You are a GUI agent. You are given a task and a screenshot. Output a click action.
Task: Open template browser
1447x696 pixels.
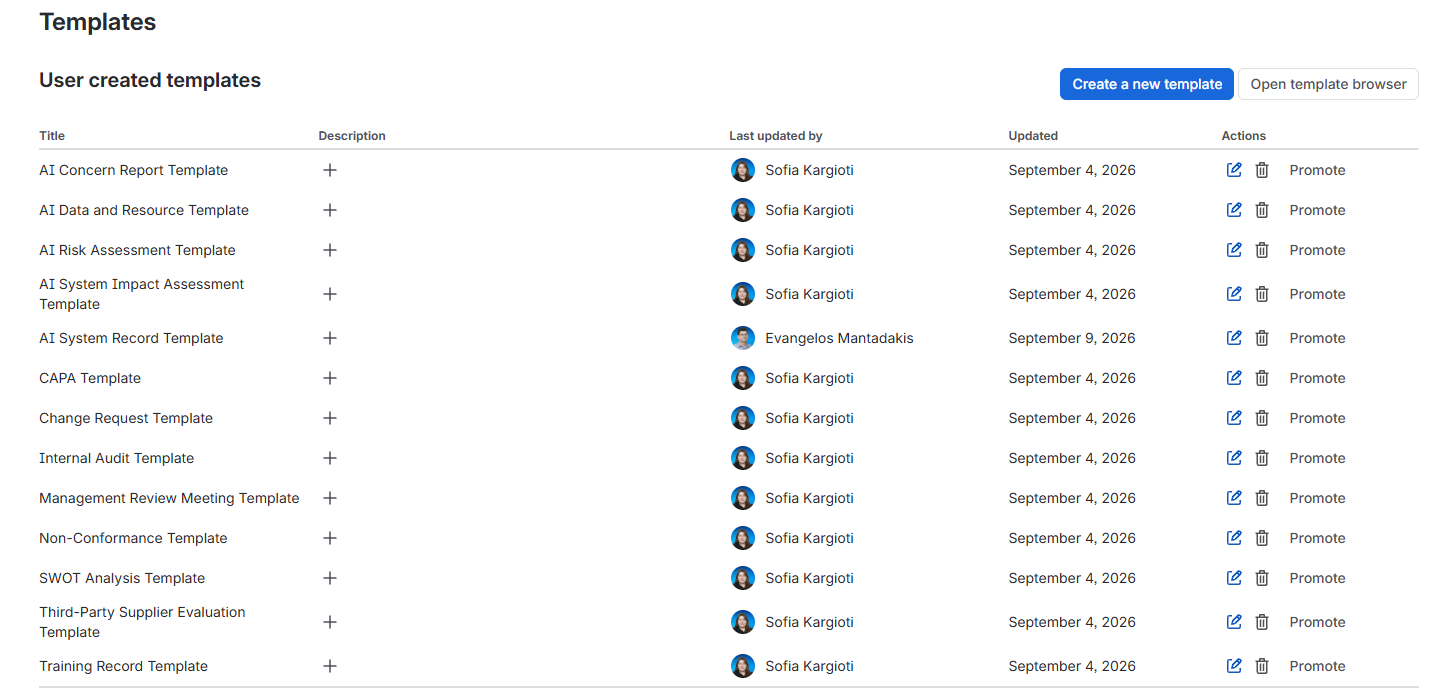pyautogui.click(x=1328, y=84)
